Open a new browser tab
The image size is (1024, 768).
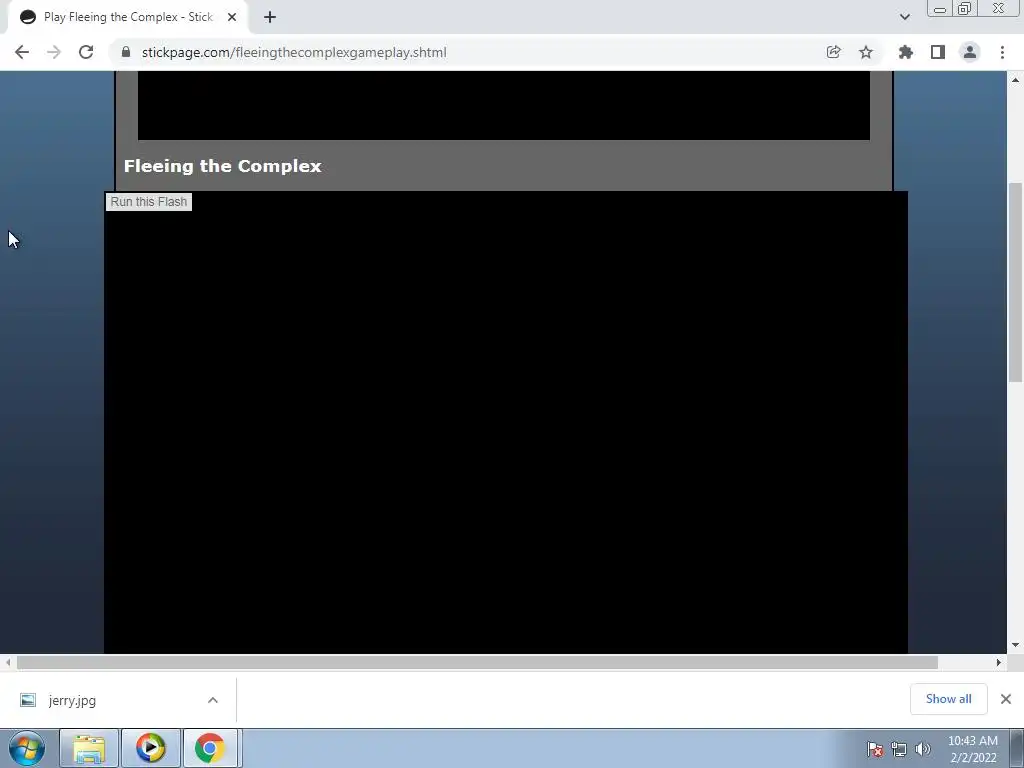point(270,17)
